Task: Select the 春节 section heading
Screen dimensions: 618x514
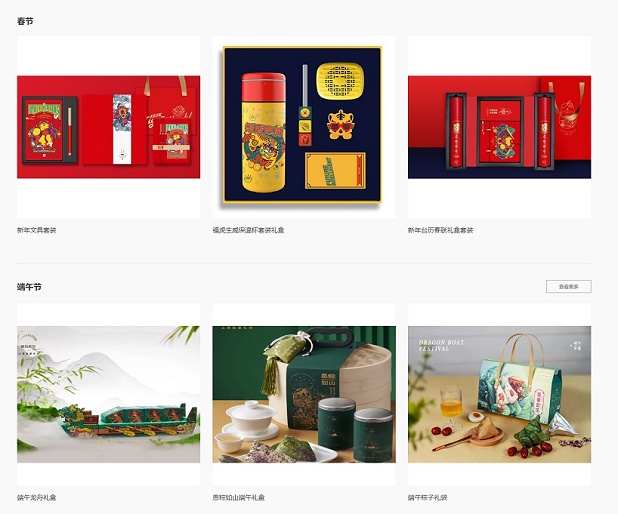Action: (x=25, y=21)
